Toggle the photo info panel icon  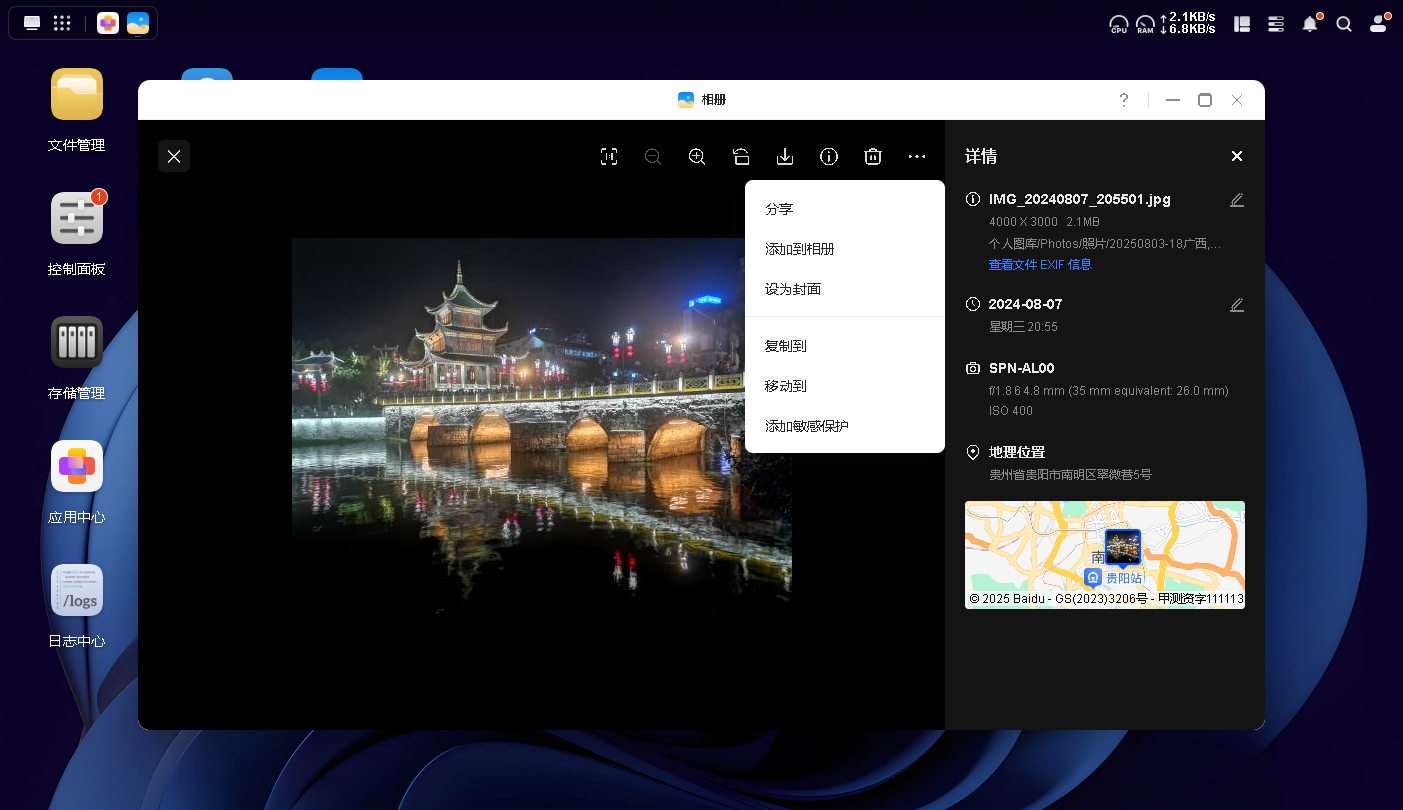coord(829,156)
